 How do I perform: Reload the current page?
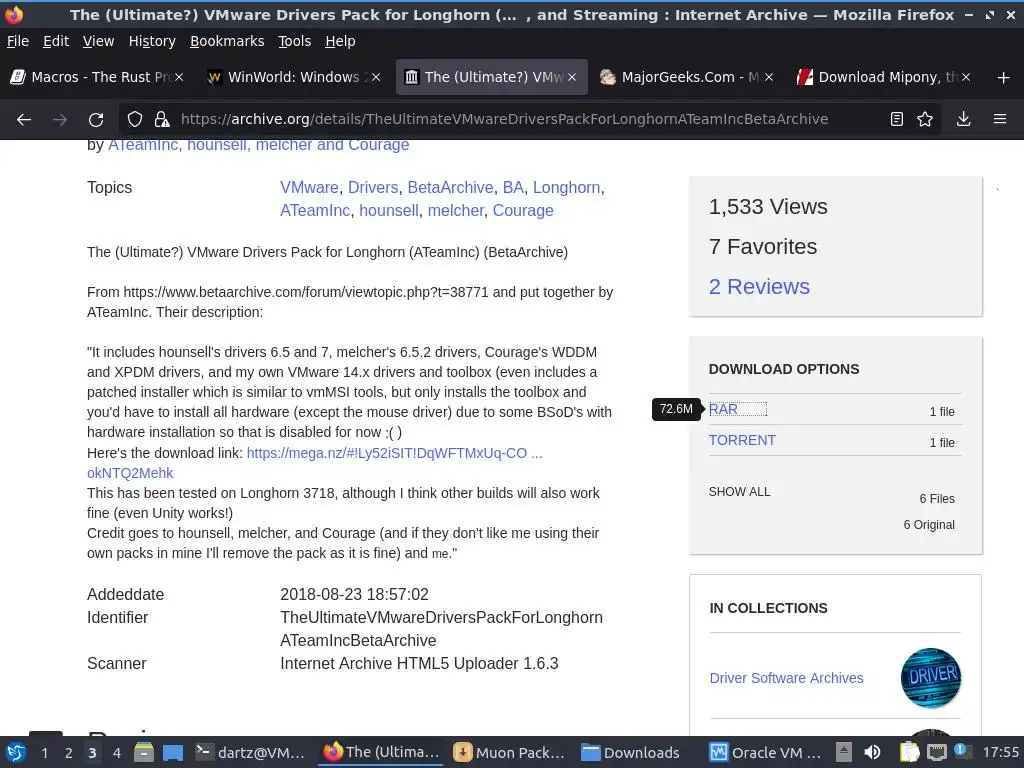click(x=96, y=120)
